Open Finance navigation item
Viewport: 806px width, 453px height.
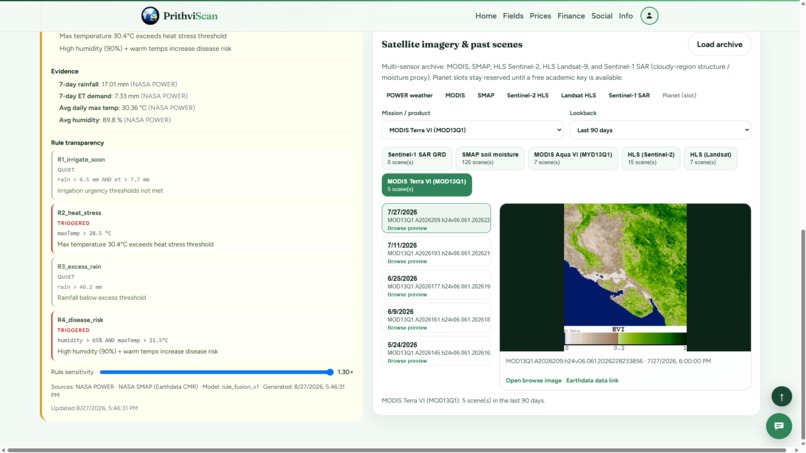pos(571,16)
